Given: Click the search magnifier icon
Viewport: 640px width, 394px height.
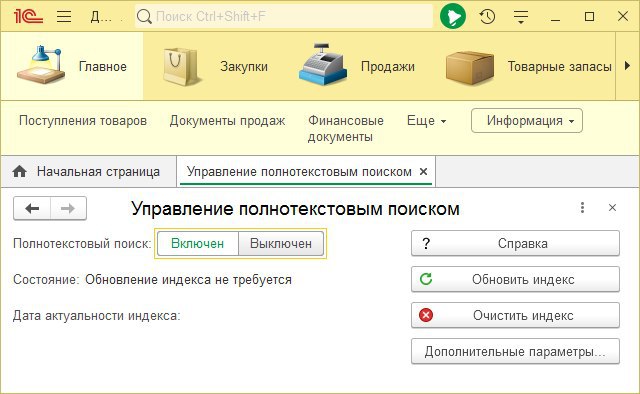Looking at the screenshot, I should [144, 16].
